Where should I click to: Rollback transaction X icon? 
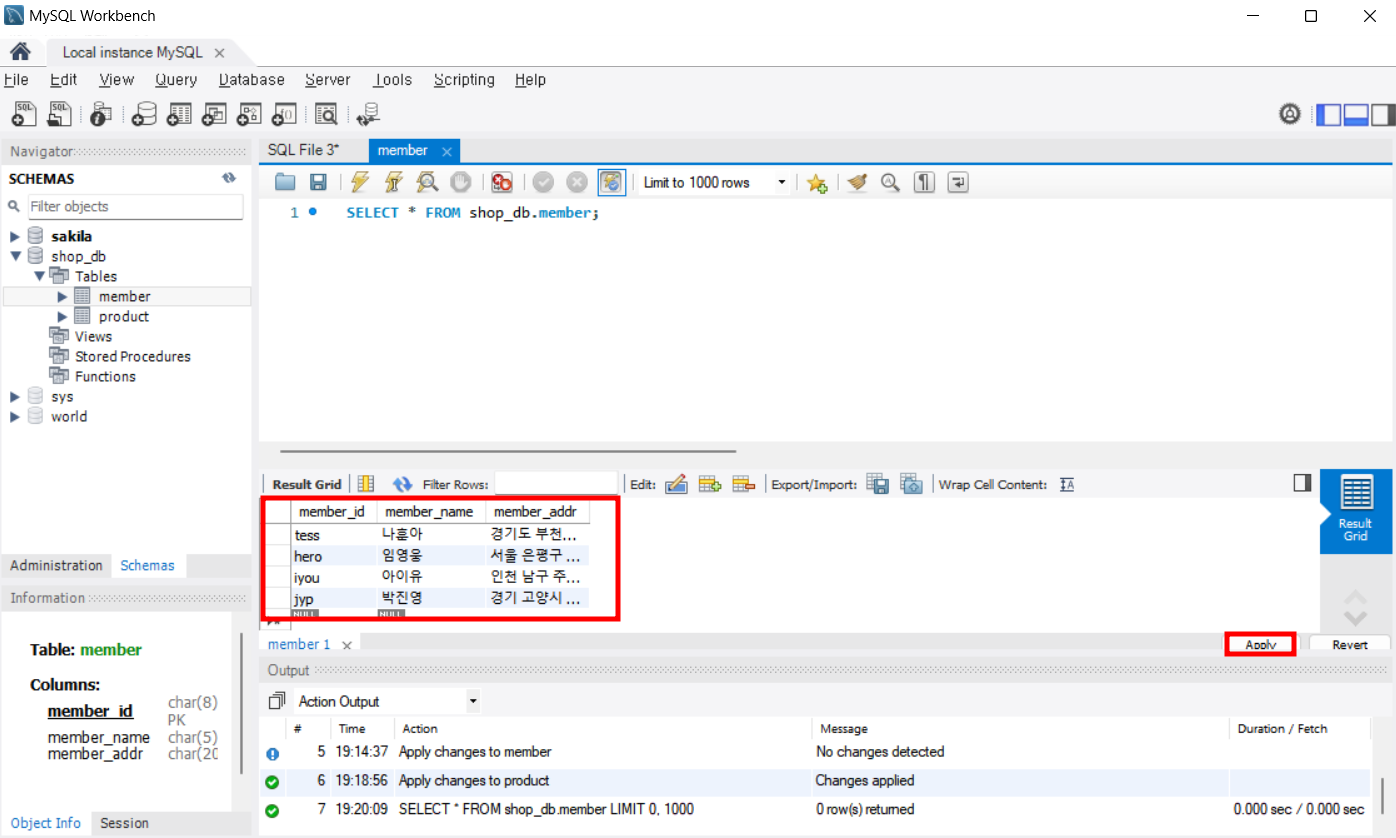click(x=577, y=182)
